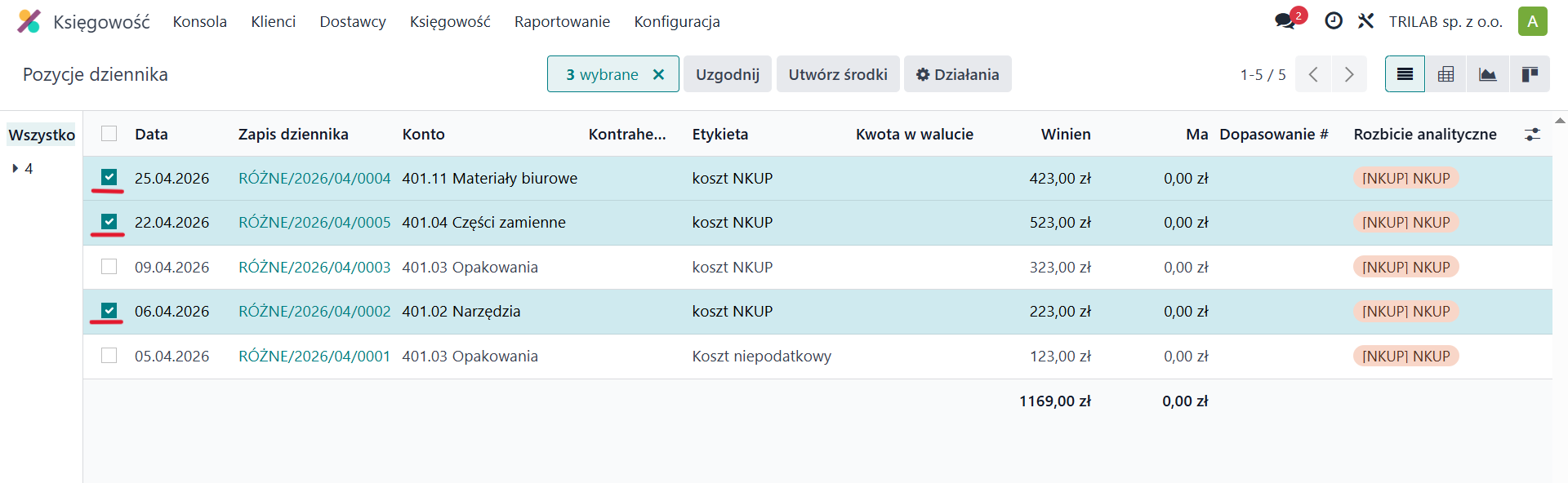Click the 523,00 zł debit amount

(x=1060, y=222)
